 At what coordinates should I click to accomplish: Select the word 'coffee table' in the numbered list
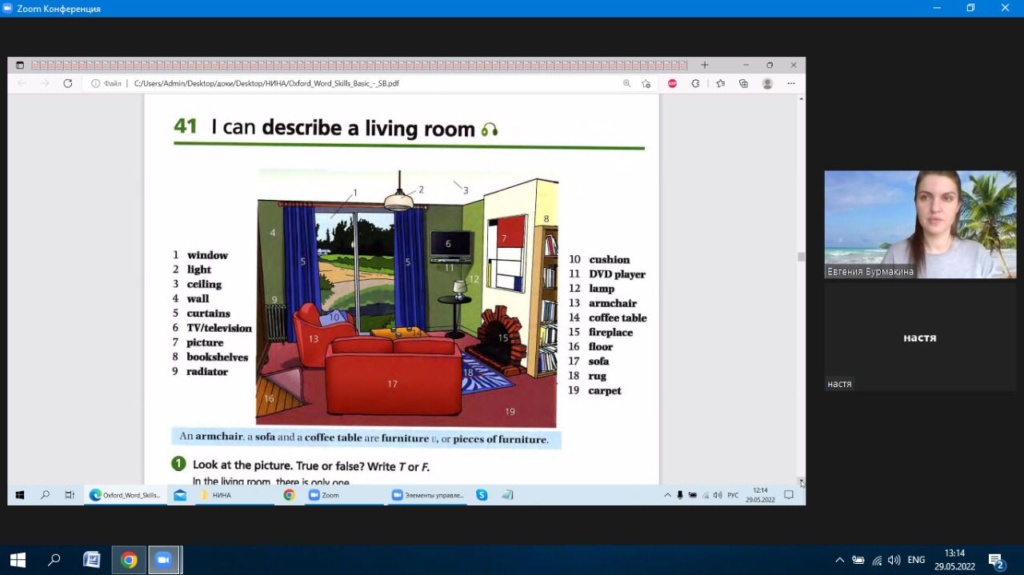tap(617, 318)
